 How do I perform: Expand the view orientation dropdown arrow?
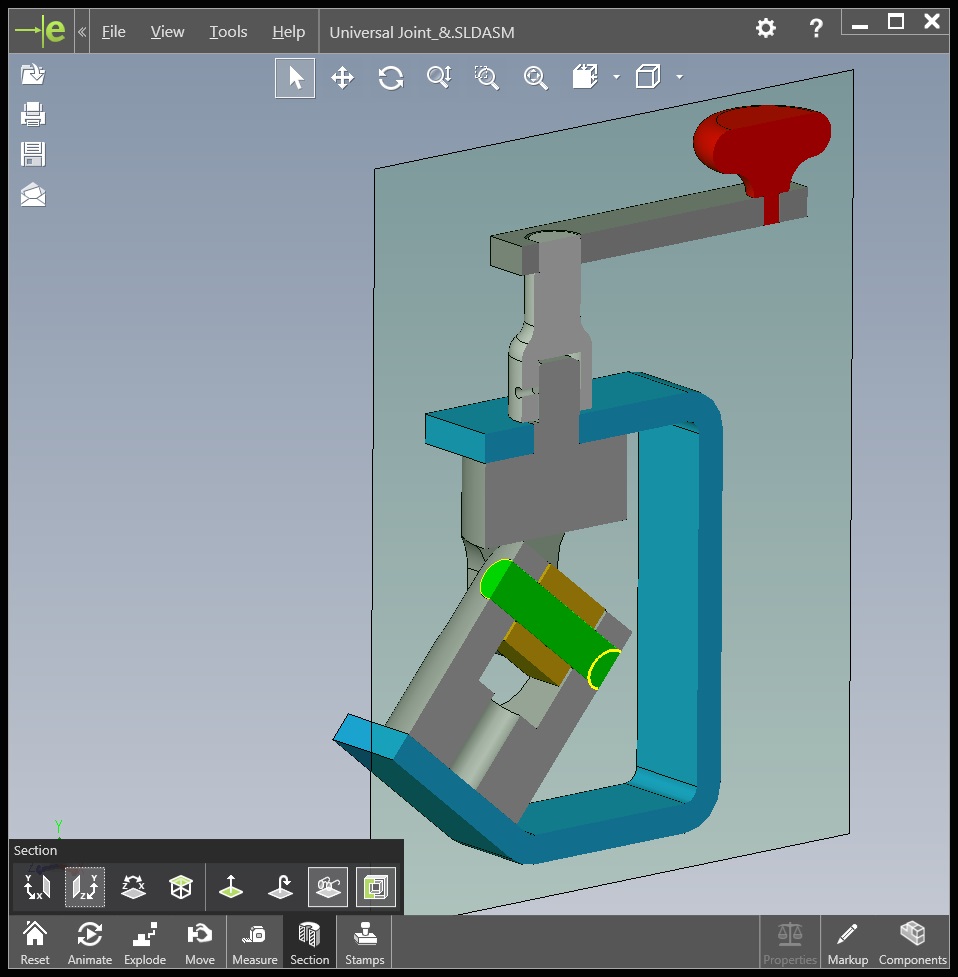[x=616, y=77]
